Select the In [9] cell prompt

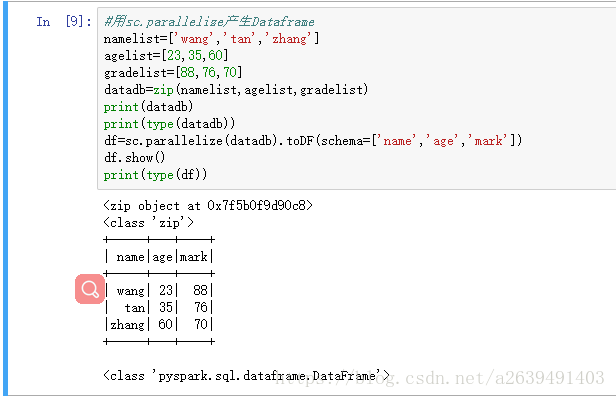click(x=64, y=21)
